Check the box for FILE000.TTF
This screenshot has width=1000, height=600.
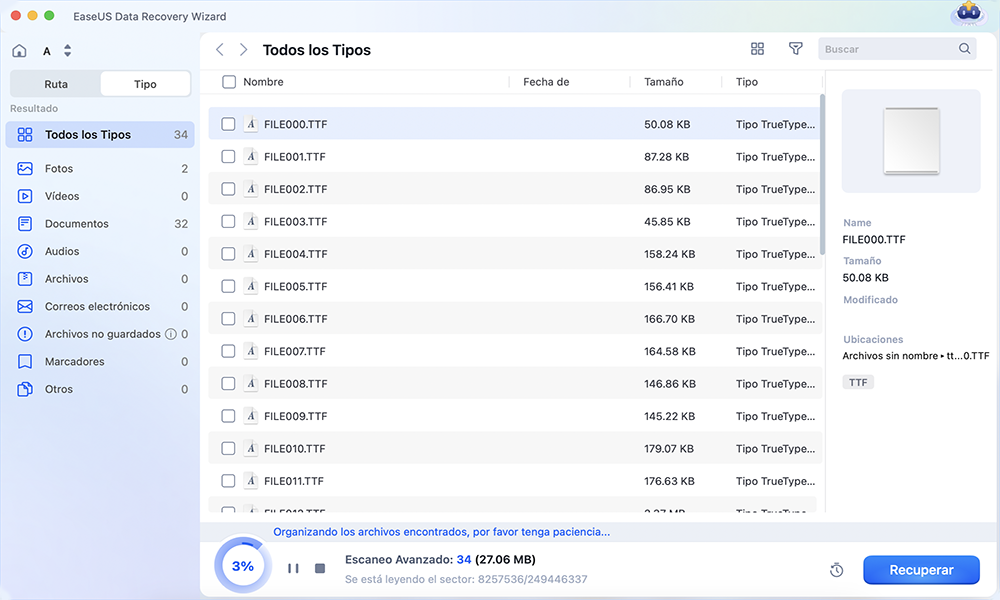pos(228,124)
